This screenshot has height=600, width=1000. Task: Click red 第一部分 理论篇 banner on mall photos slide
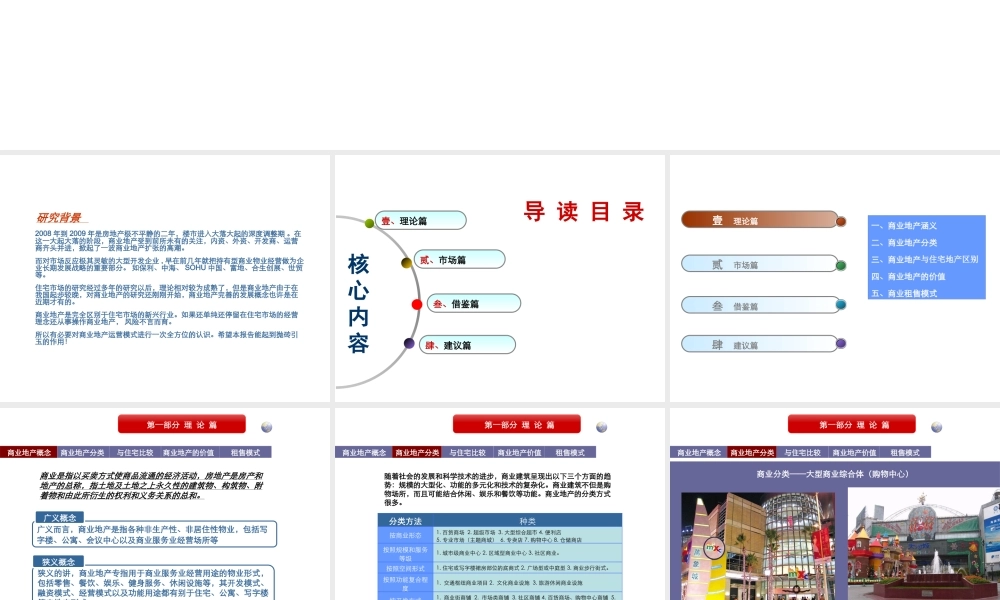tap(851, 424)
